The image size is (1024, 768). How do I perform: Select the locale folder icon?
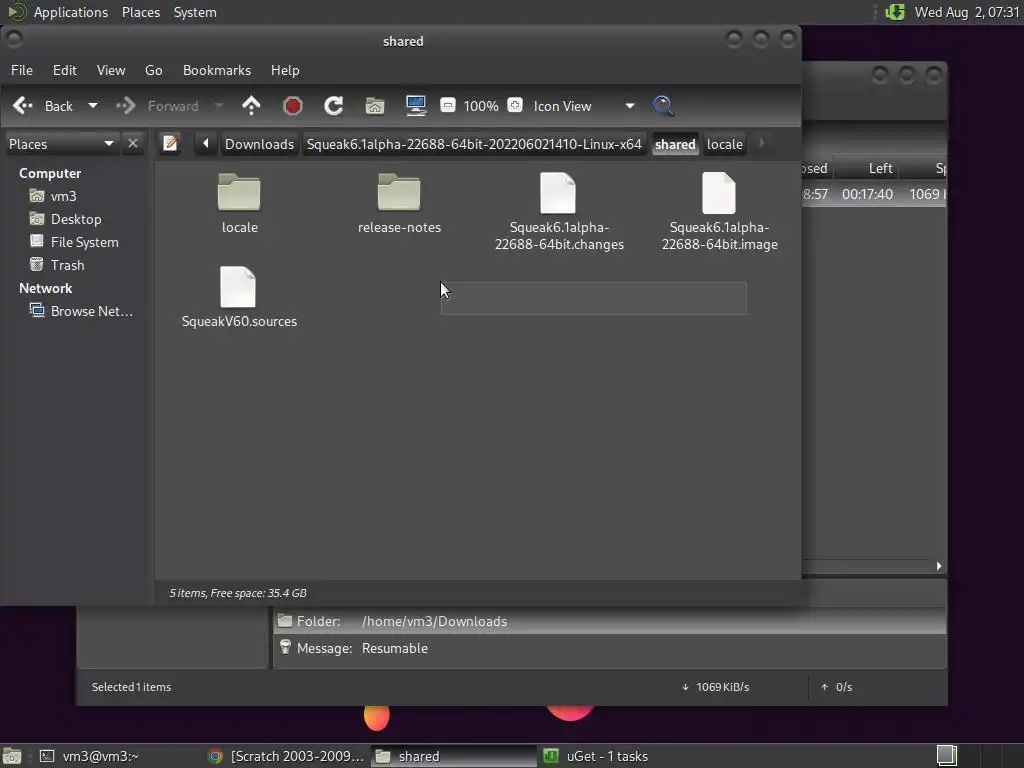point(239,192)
